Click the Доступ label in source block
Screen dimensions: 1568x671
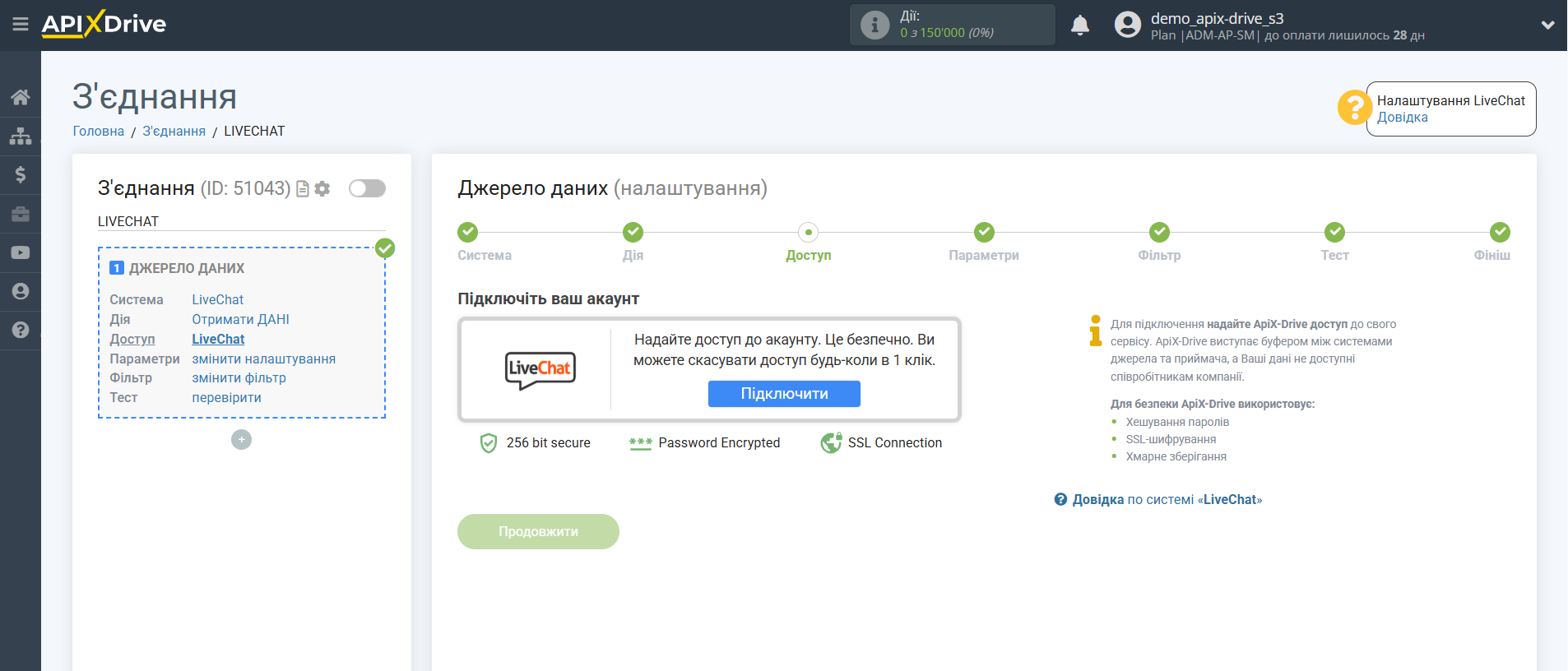[132, 339]
